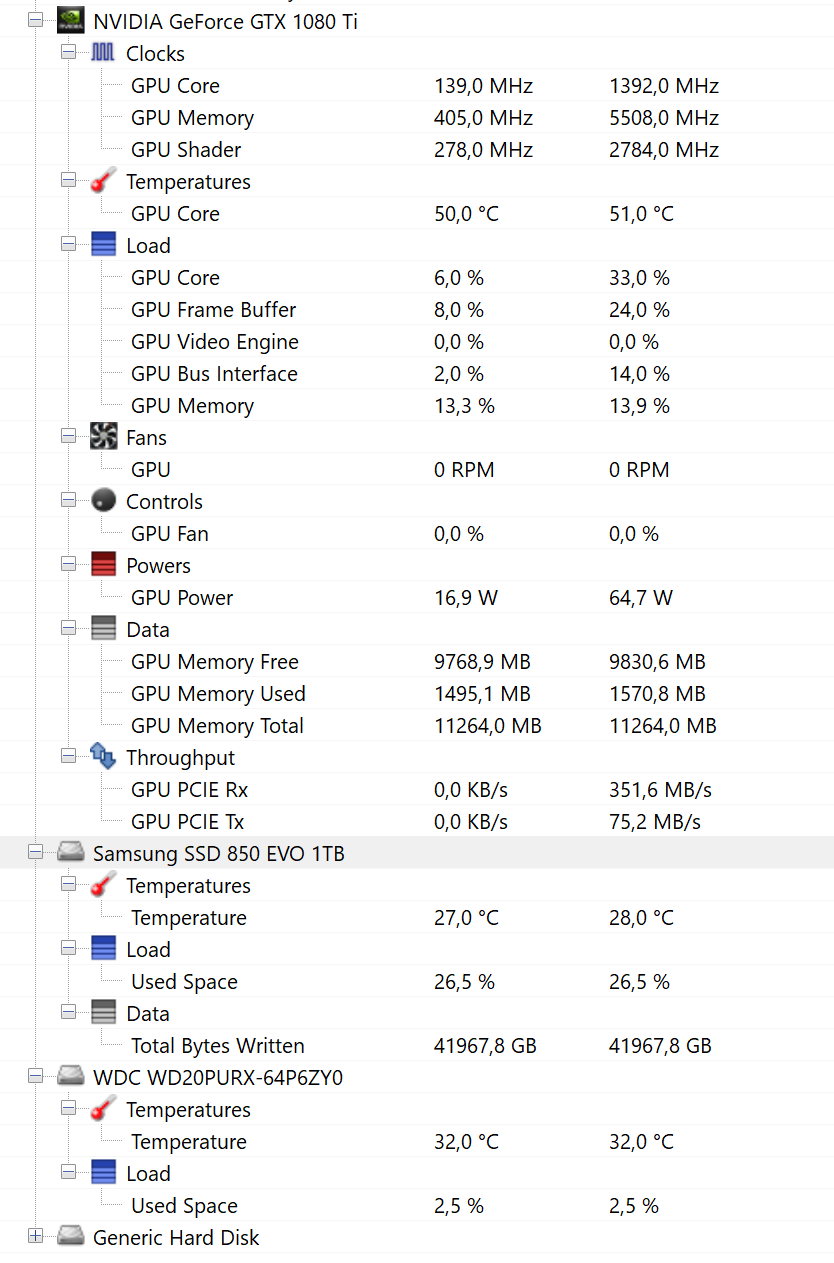
Task: Click the thermometer icon beside GPU Temperatures
Action: [x=103, y=181]
